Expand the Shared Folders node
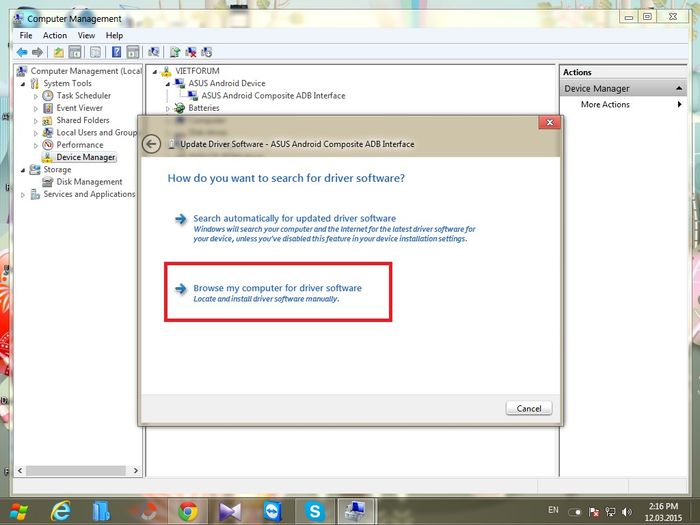Screen dimensions: 700x525 pyautogui.click(x=36, y=121)
